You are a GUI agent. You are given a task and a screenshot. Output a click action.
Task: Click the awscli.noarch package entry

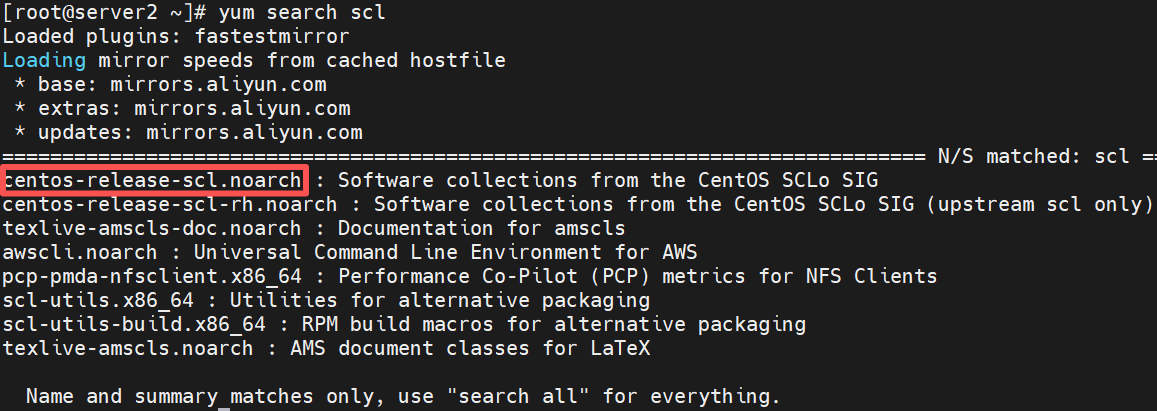pos(80,252)
